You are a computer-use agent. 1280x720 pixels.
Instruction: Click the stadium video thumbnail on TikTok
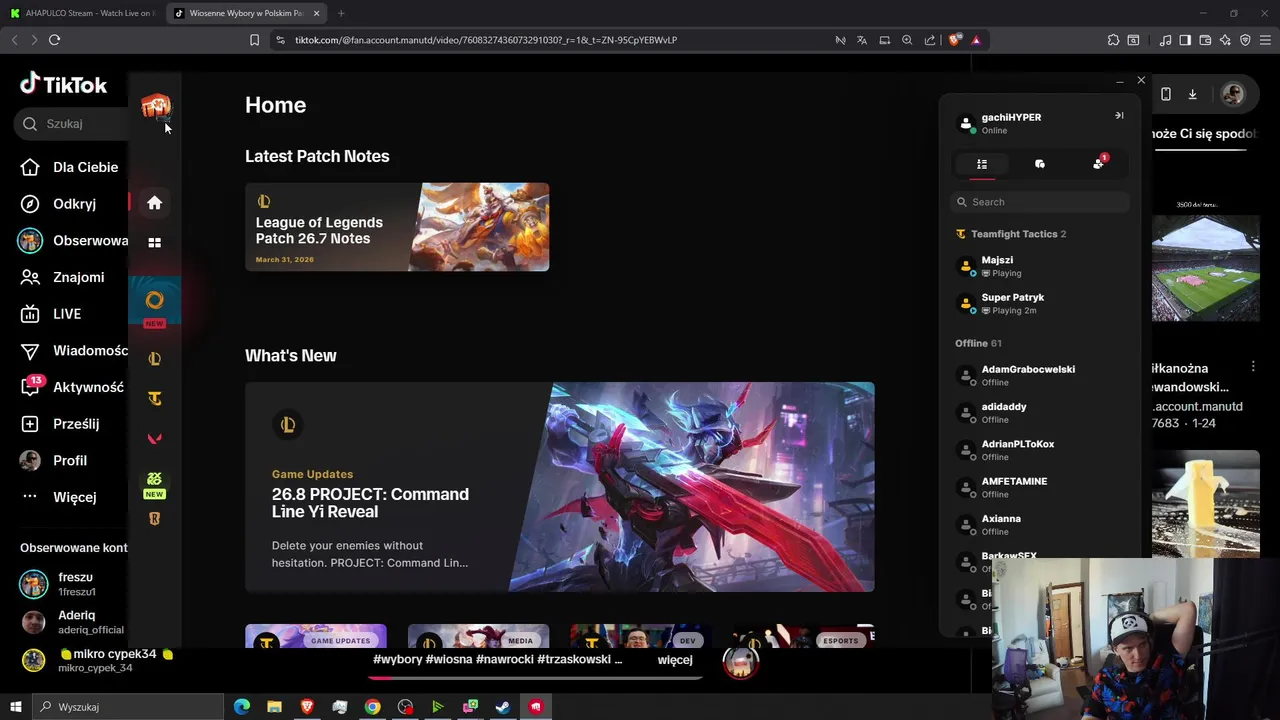click(1206, 267)
